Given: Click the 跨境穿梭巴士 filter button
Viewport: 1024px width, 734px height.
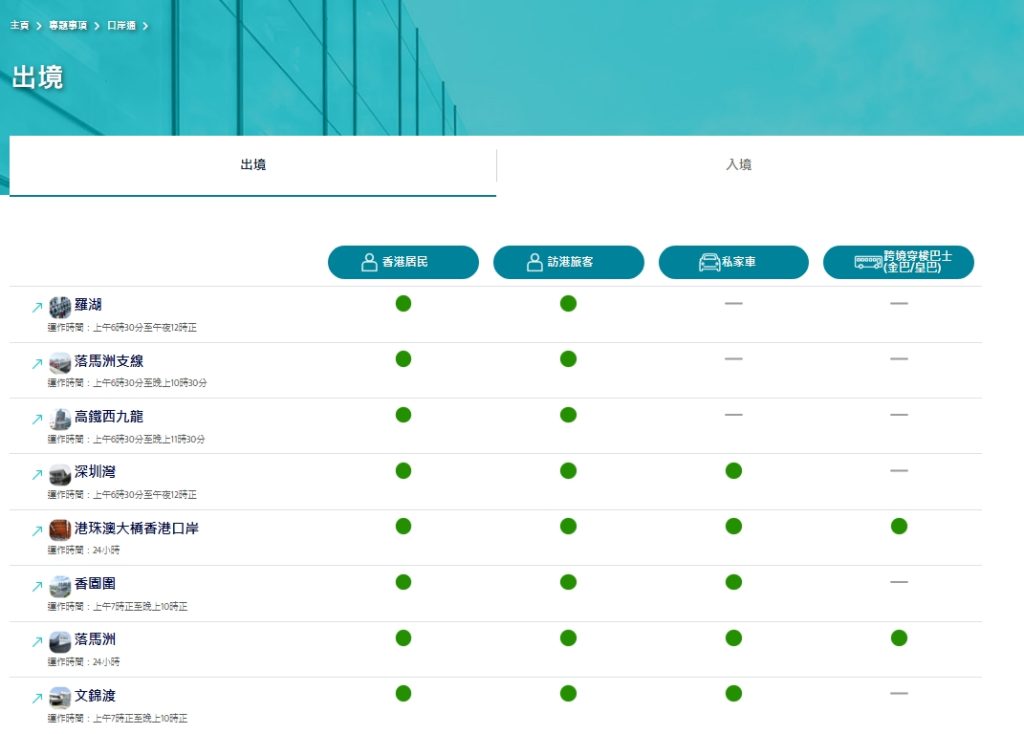Looking at the screenshot, I should click(898, 262).
